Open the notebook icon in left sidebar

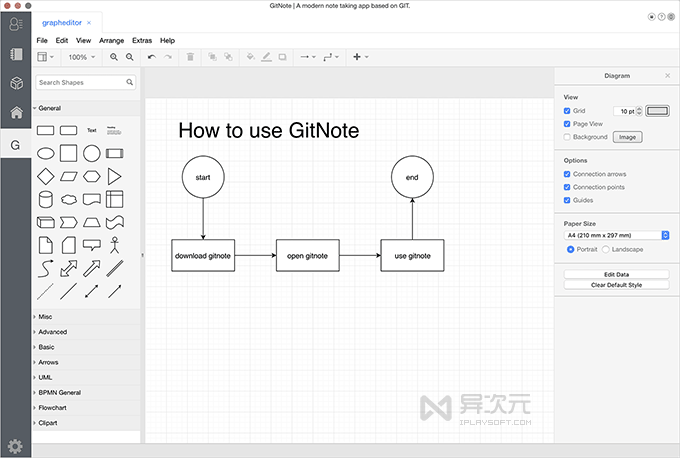click(x=16, y=54)
